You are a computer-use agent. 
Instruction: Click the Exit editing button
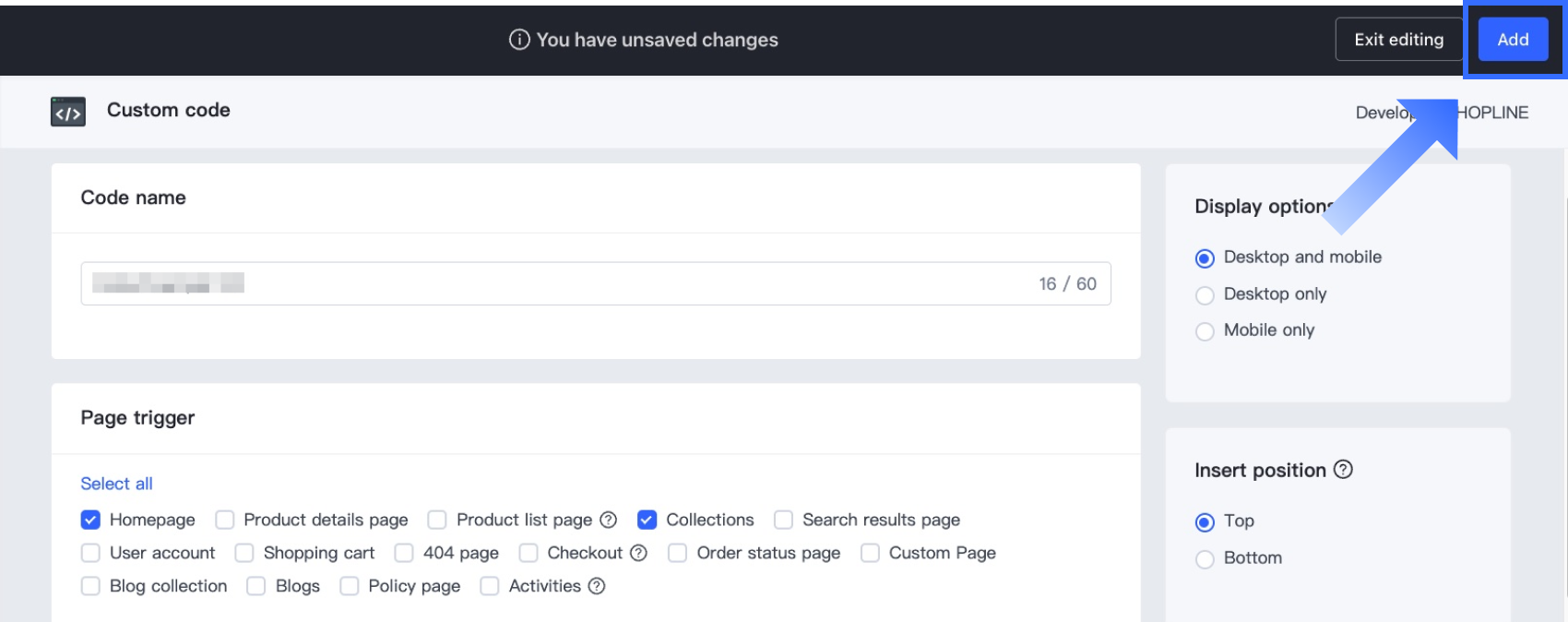1398,40
